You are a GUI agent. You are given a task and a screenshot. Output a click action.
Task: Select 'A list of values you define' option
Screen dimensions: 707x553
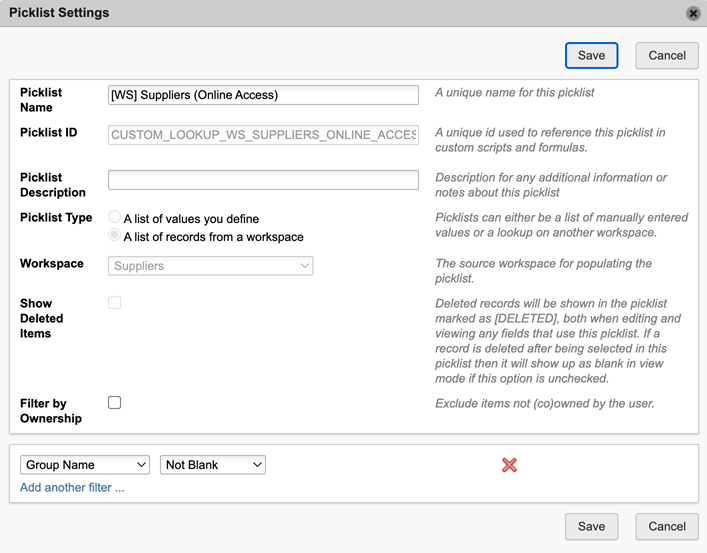pos(115,217)
